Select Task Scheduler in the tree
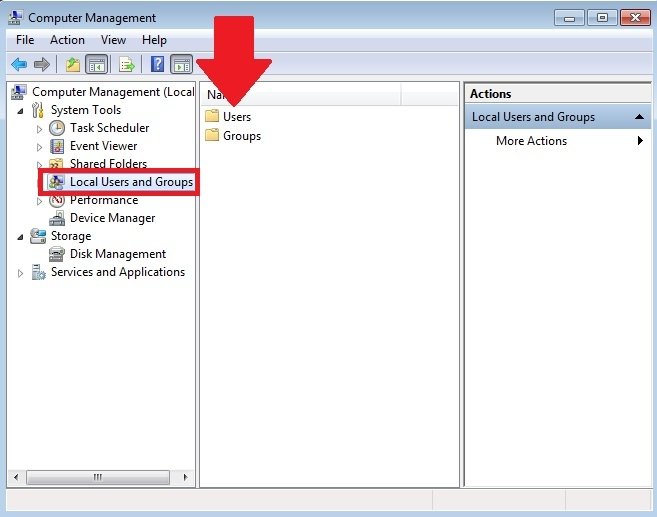The image size is (657, 517). coord(109,128)
